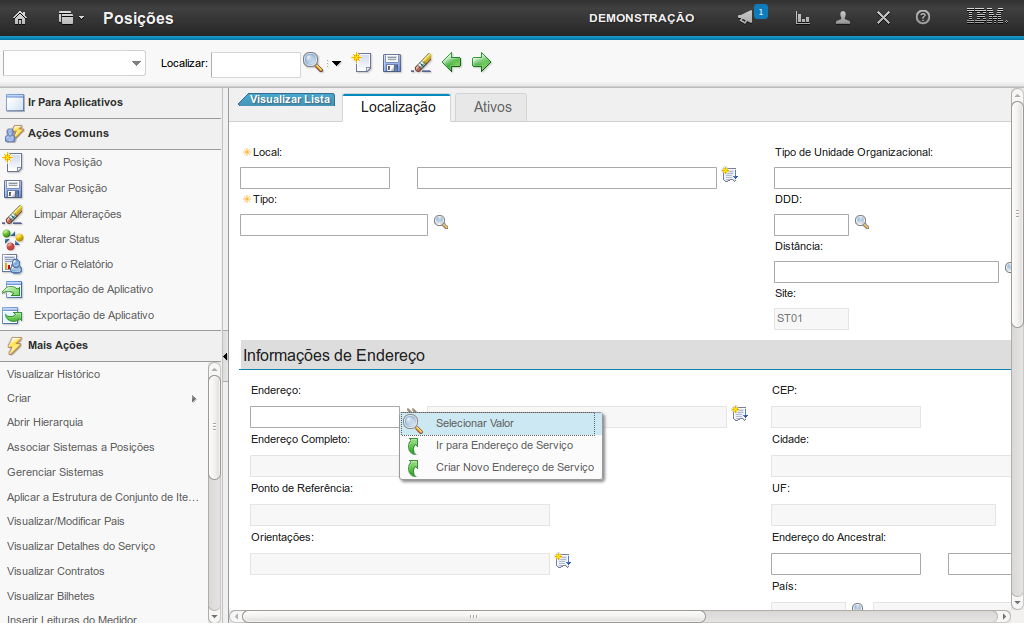This screenshot has width=1024, height=624.
Task: Click the Home icon in header
Action: (20, 18)
